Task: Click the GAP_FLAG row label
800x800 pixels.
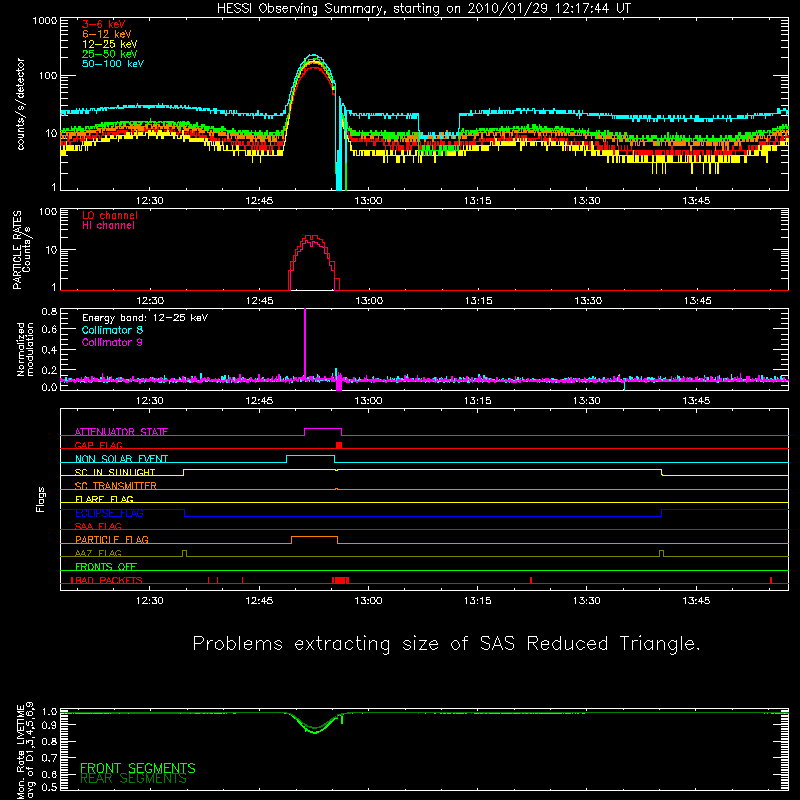Action: pos(98,445)
